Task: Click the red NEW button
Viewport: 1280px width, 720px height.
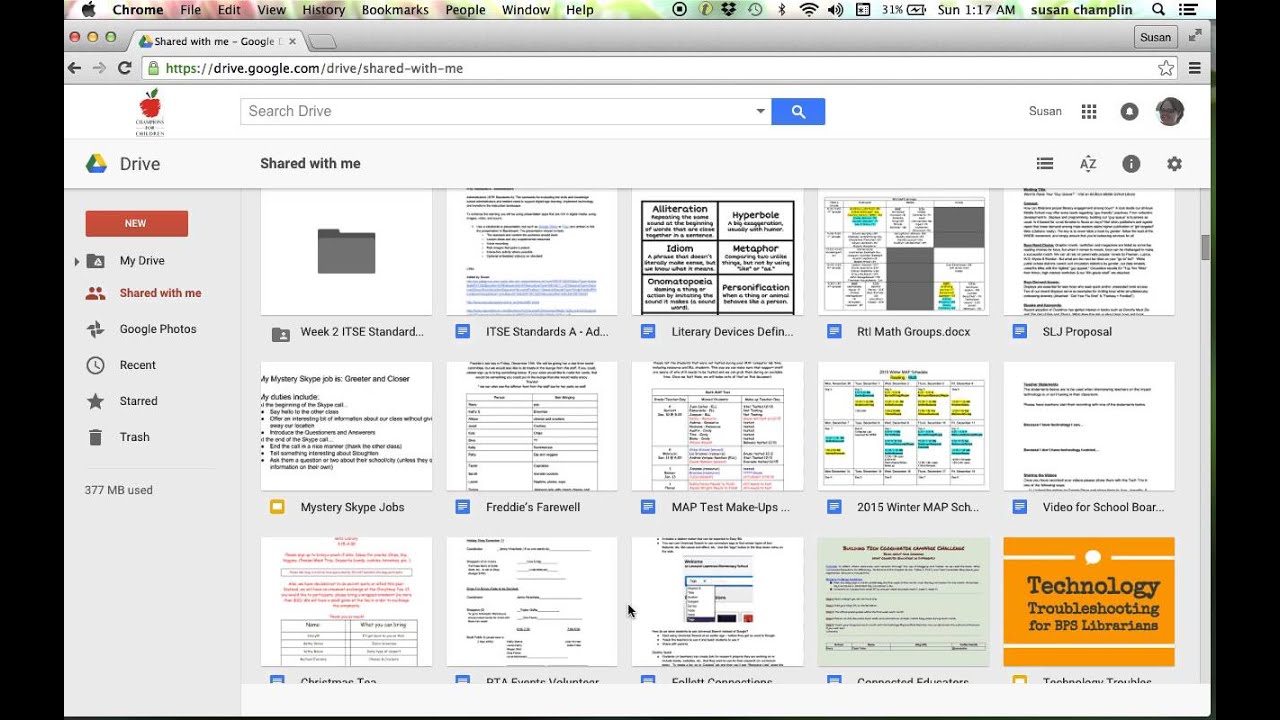Action: (136, 223)
